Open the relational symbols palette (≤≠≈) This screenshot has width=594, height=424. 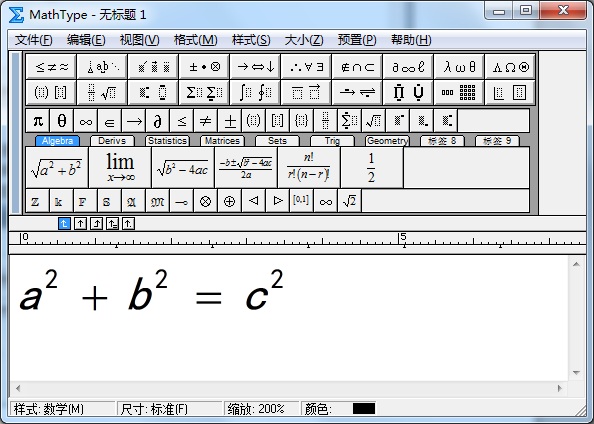(51, 67)
